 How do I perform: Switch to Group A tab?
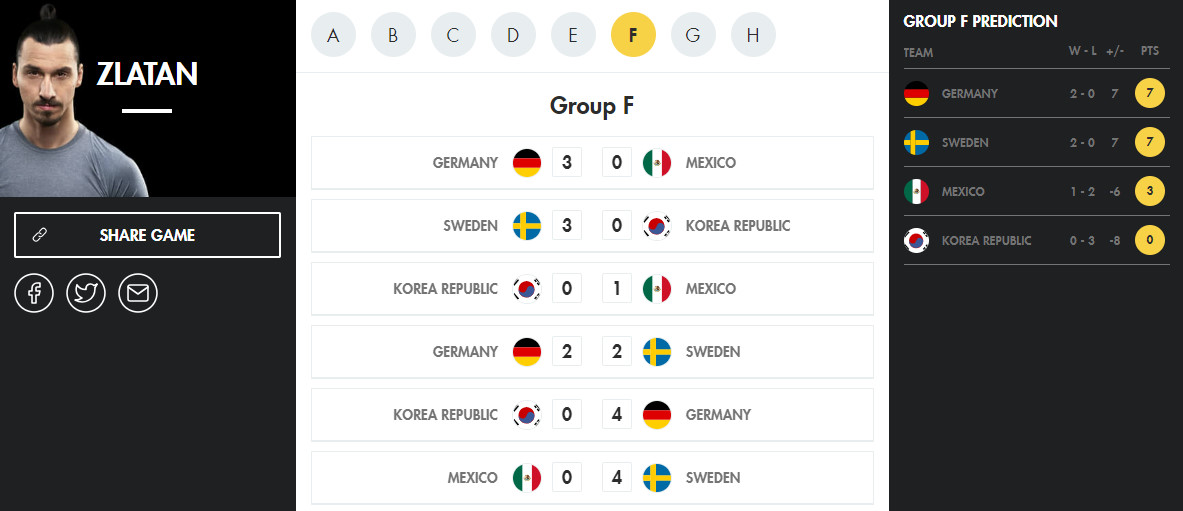coord(333,35)
